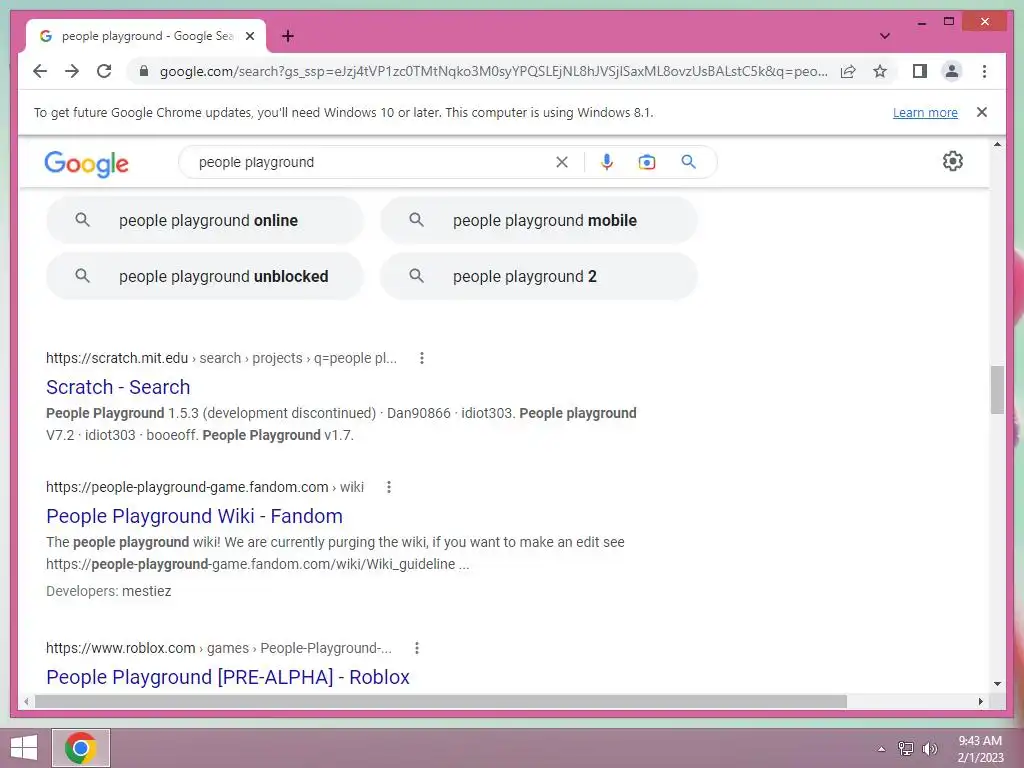
Task: Click the scroll up arrow
Action: [997, 144]
